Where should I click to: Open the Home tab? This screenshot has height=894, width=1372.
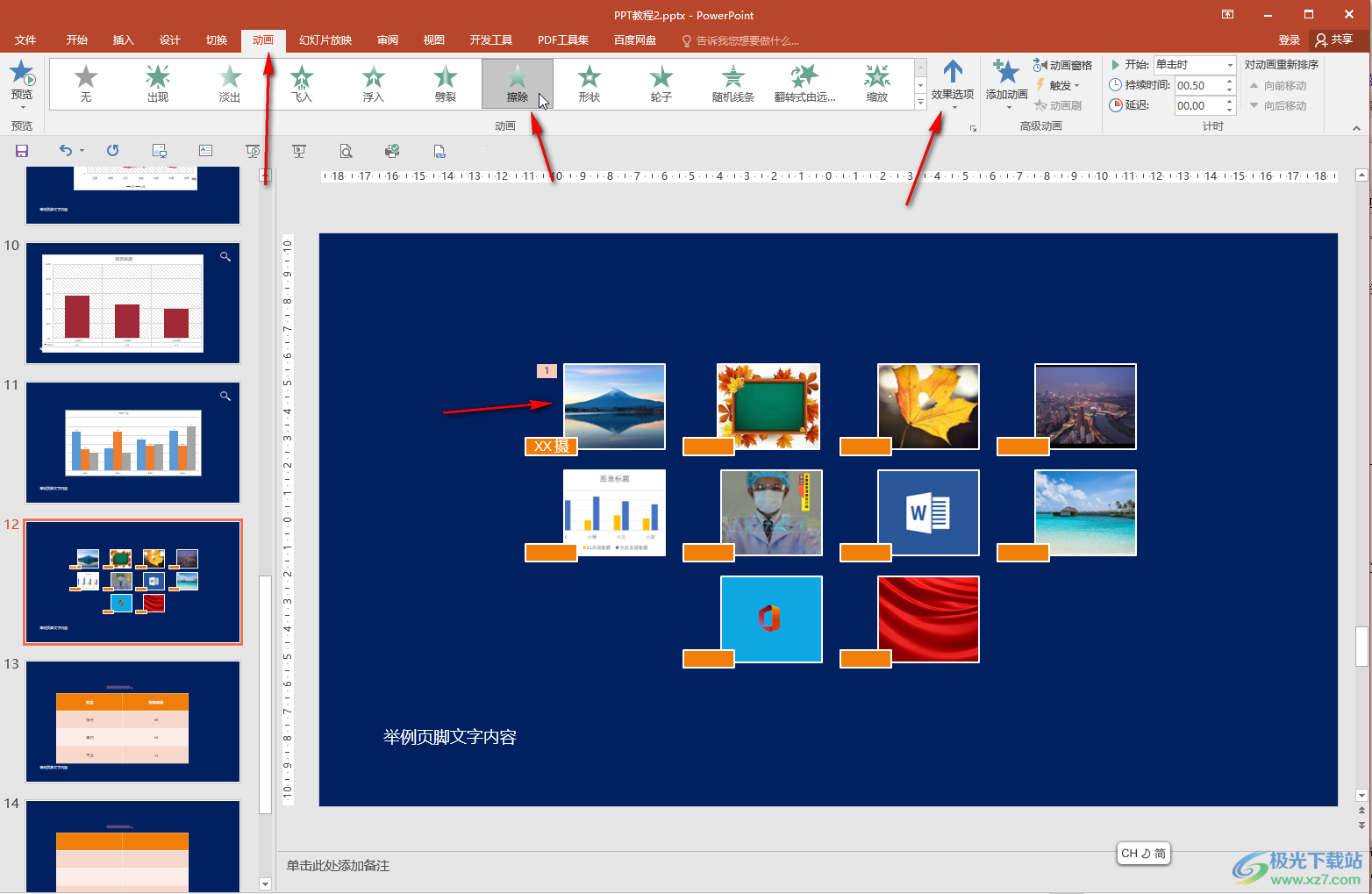coord(76,40)
